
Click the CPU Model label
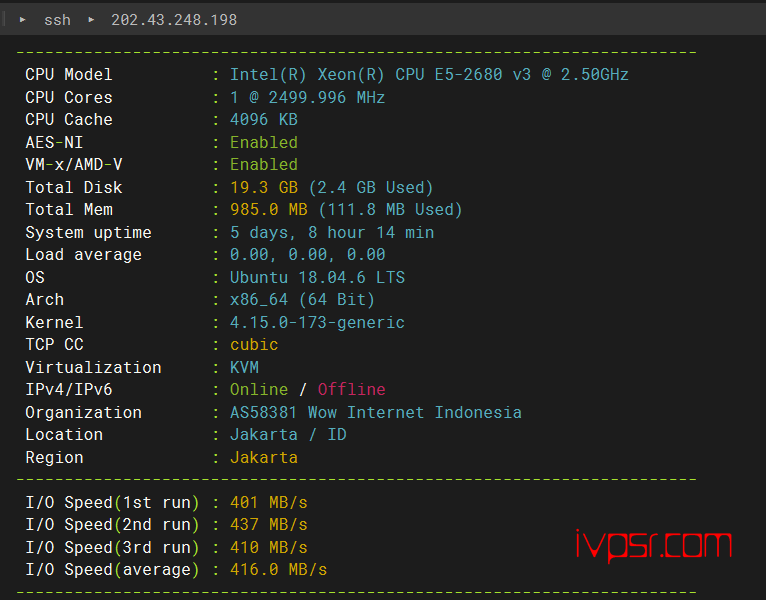point(69,75)
